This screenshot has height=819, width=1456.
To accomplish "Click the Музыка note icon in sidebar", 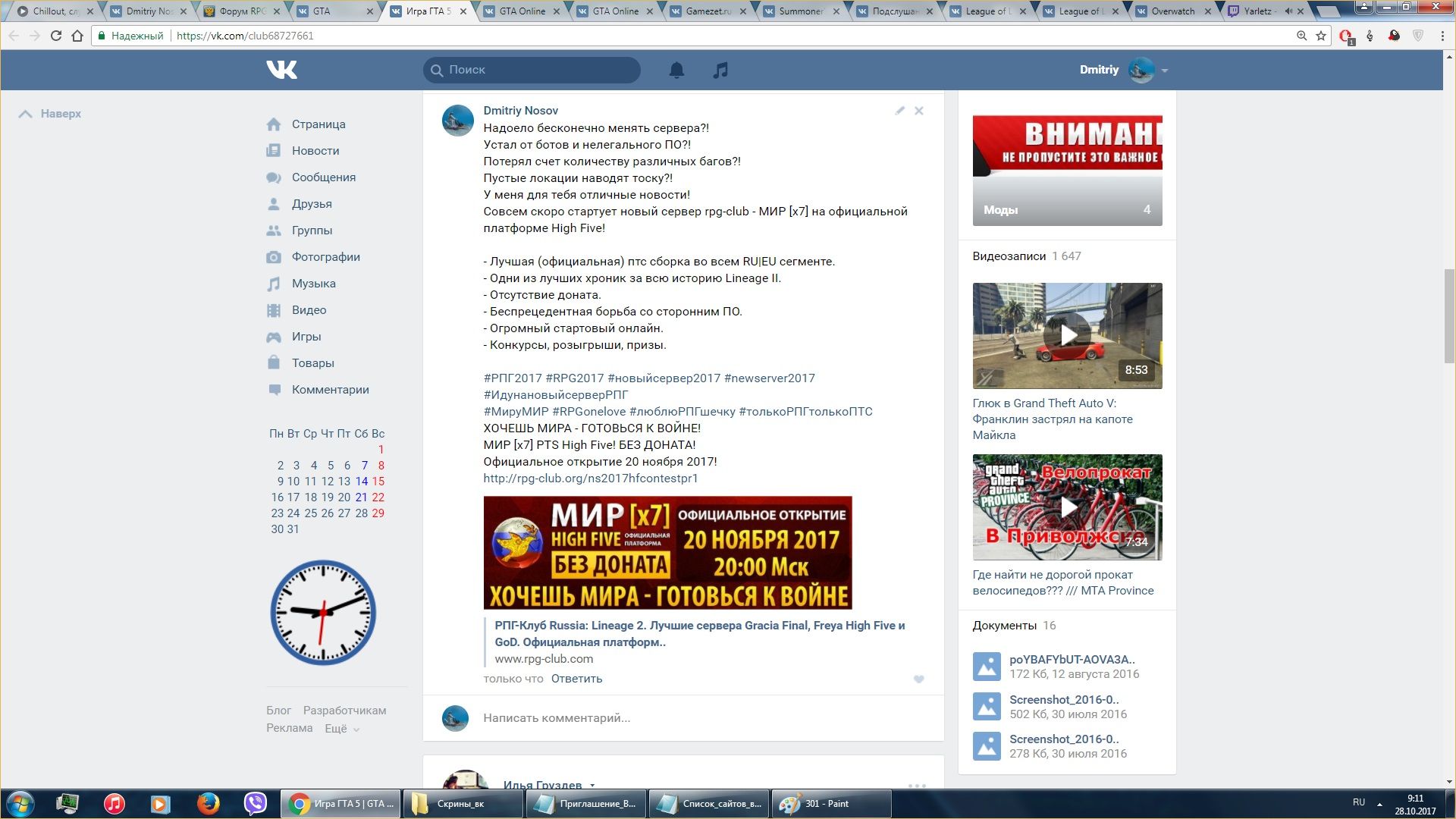I will 274,284.
